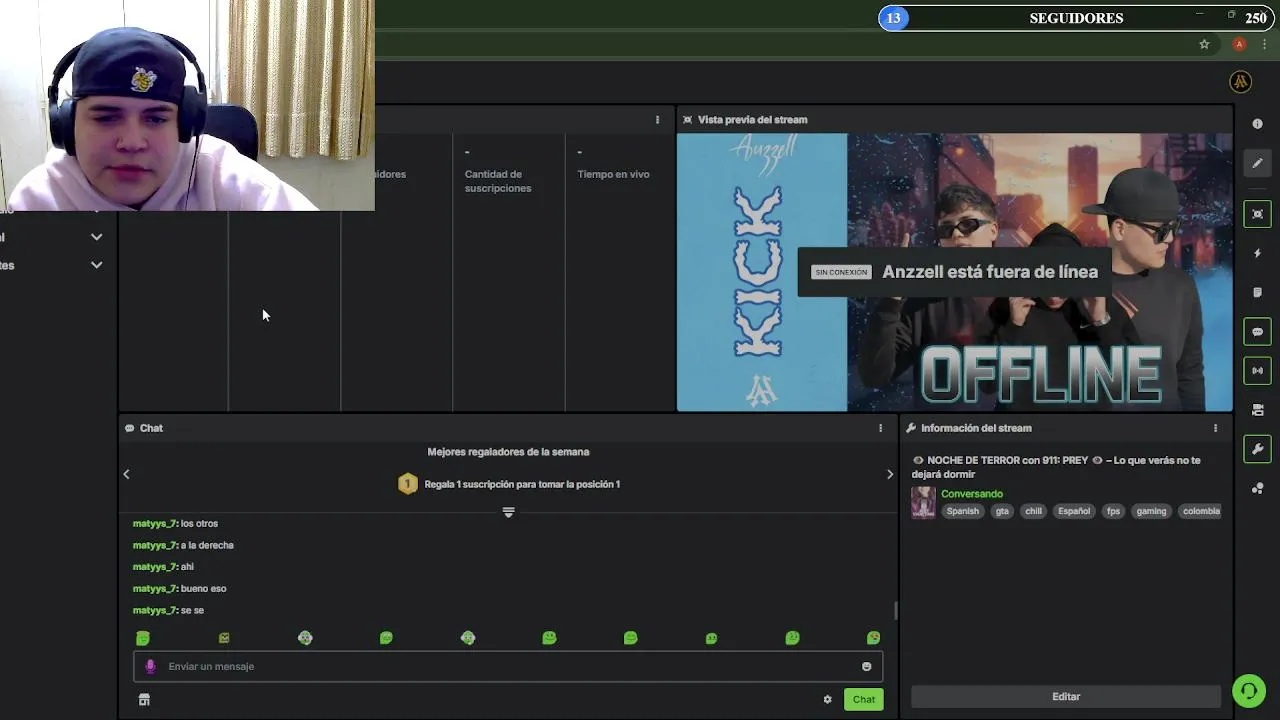Click the chill tag
The height and width of the screenshot is (720, 1280).
tap(1033, 511)
